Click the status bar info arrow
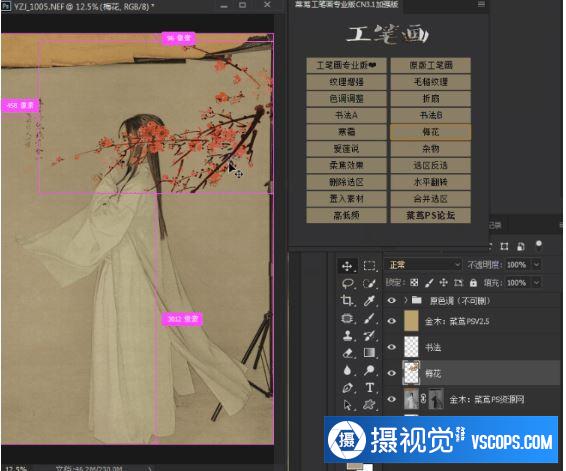Image resolution: width=566 pixels, height=471 pixels. (x=150, y=468)
